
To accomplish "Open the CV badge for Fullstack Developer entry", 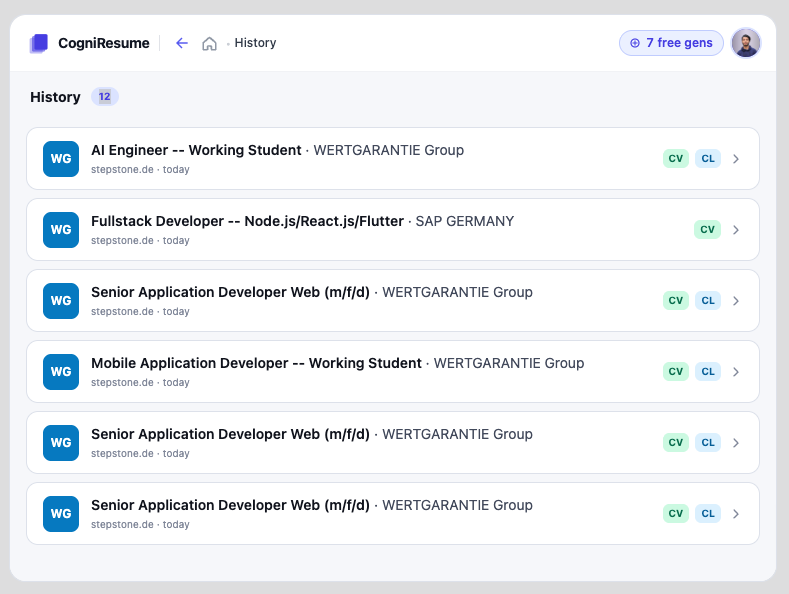I will point(707,230).
